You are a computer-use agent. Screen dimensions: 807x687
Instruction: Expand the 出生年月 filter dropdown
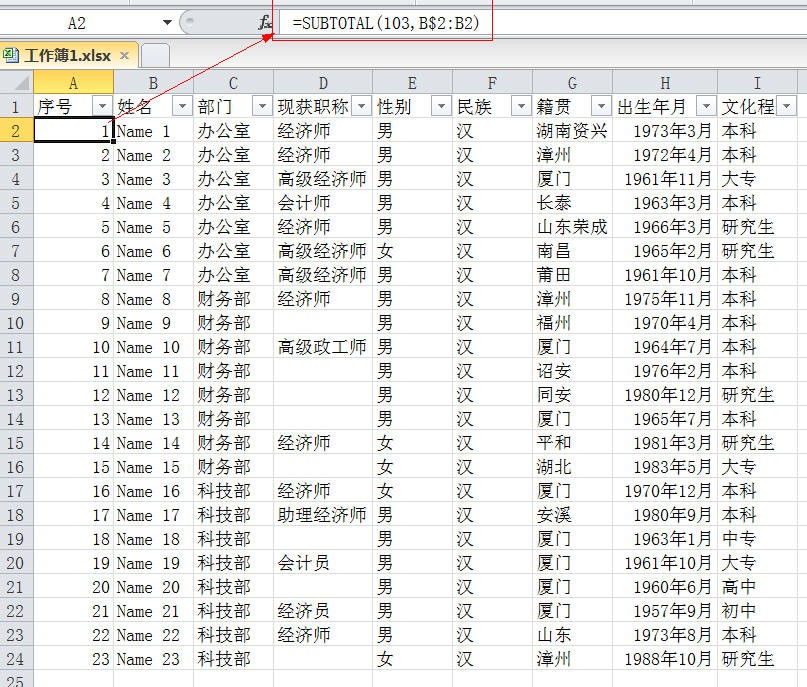705,107
